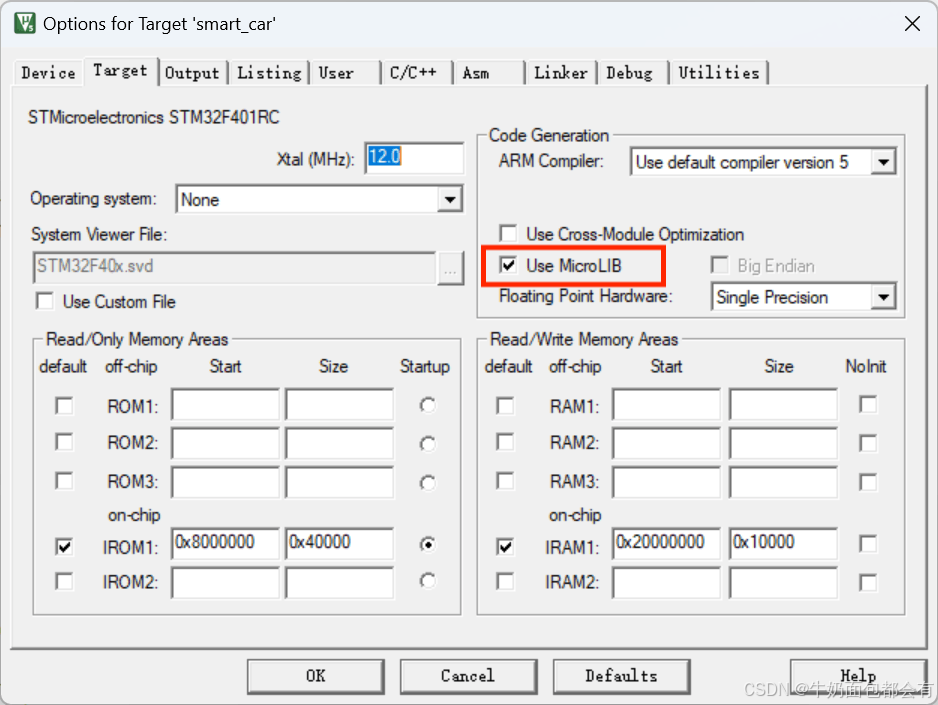
Task: Check the IROM2 default checkbox
Action: tap(64, 581)
